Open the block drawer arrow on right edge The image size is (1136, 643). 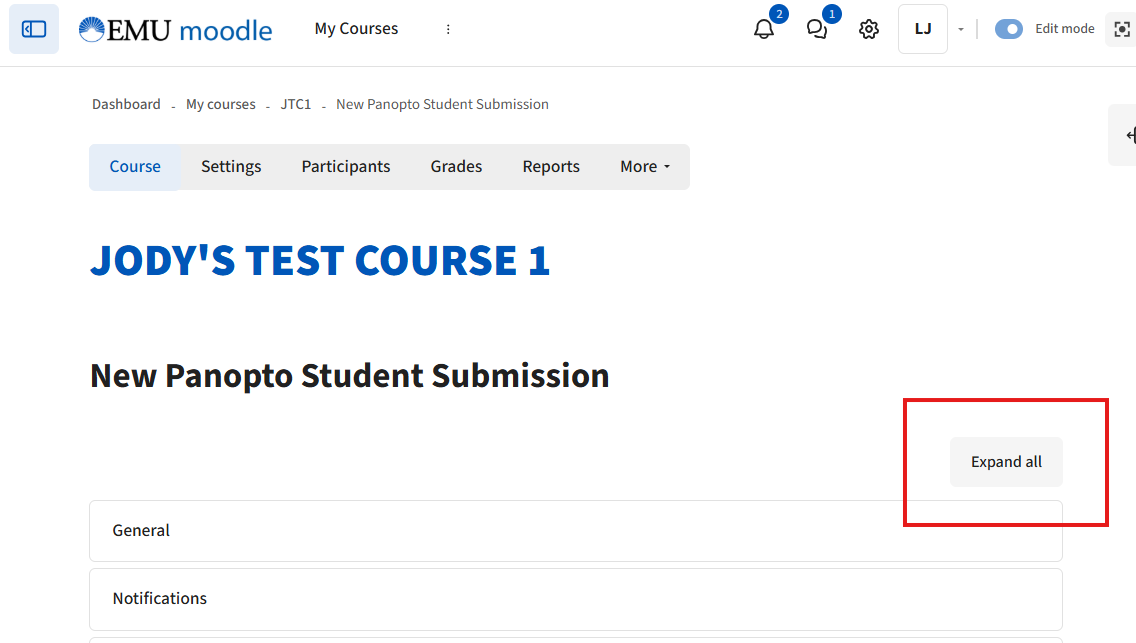pos(1128,135)
